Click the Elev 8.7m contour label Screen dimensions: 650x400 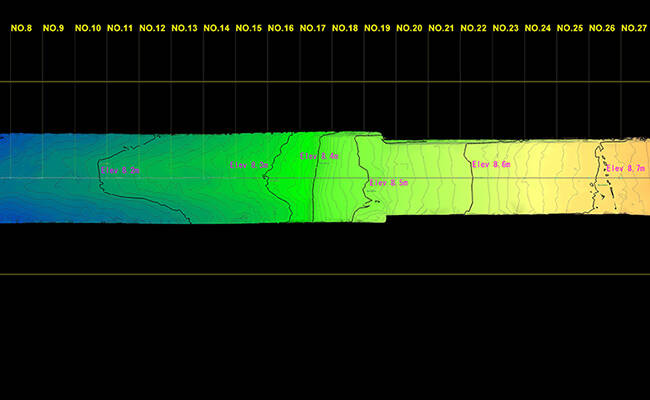coord(626,169)
